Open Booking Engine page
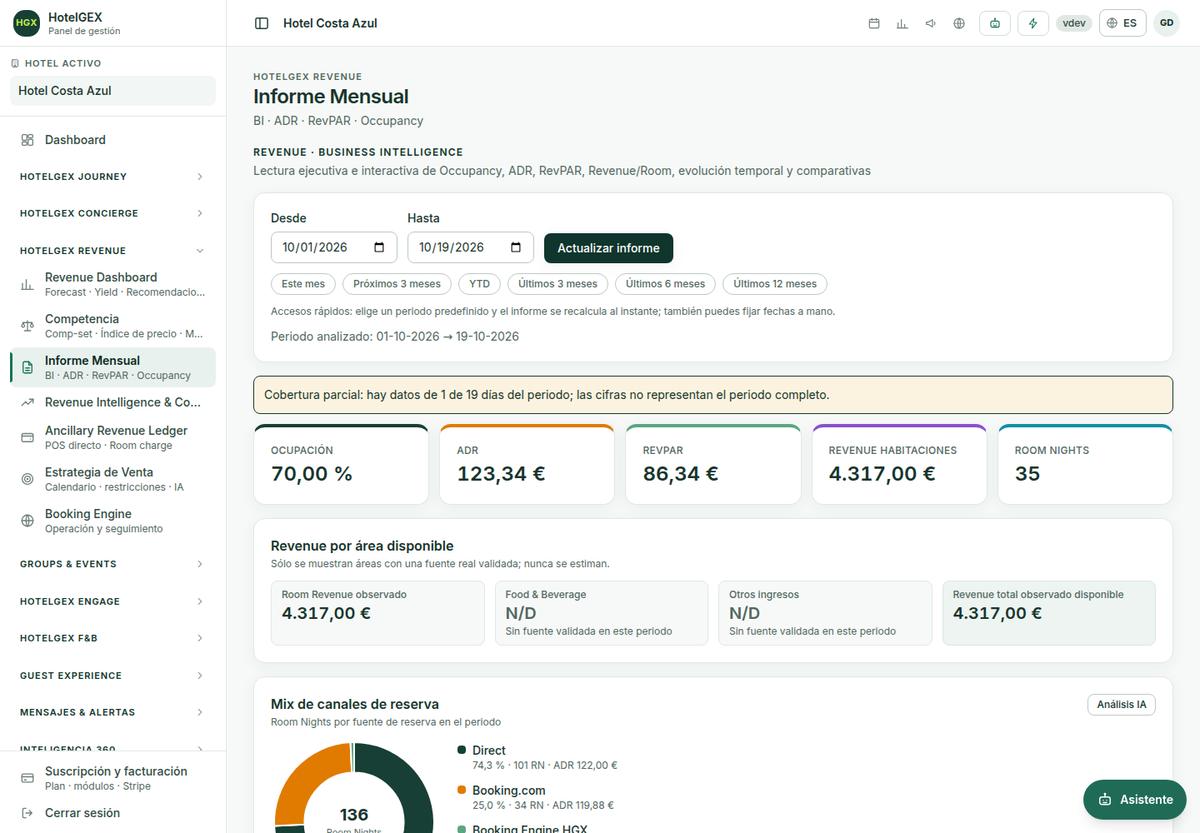 point(113,521)
